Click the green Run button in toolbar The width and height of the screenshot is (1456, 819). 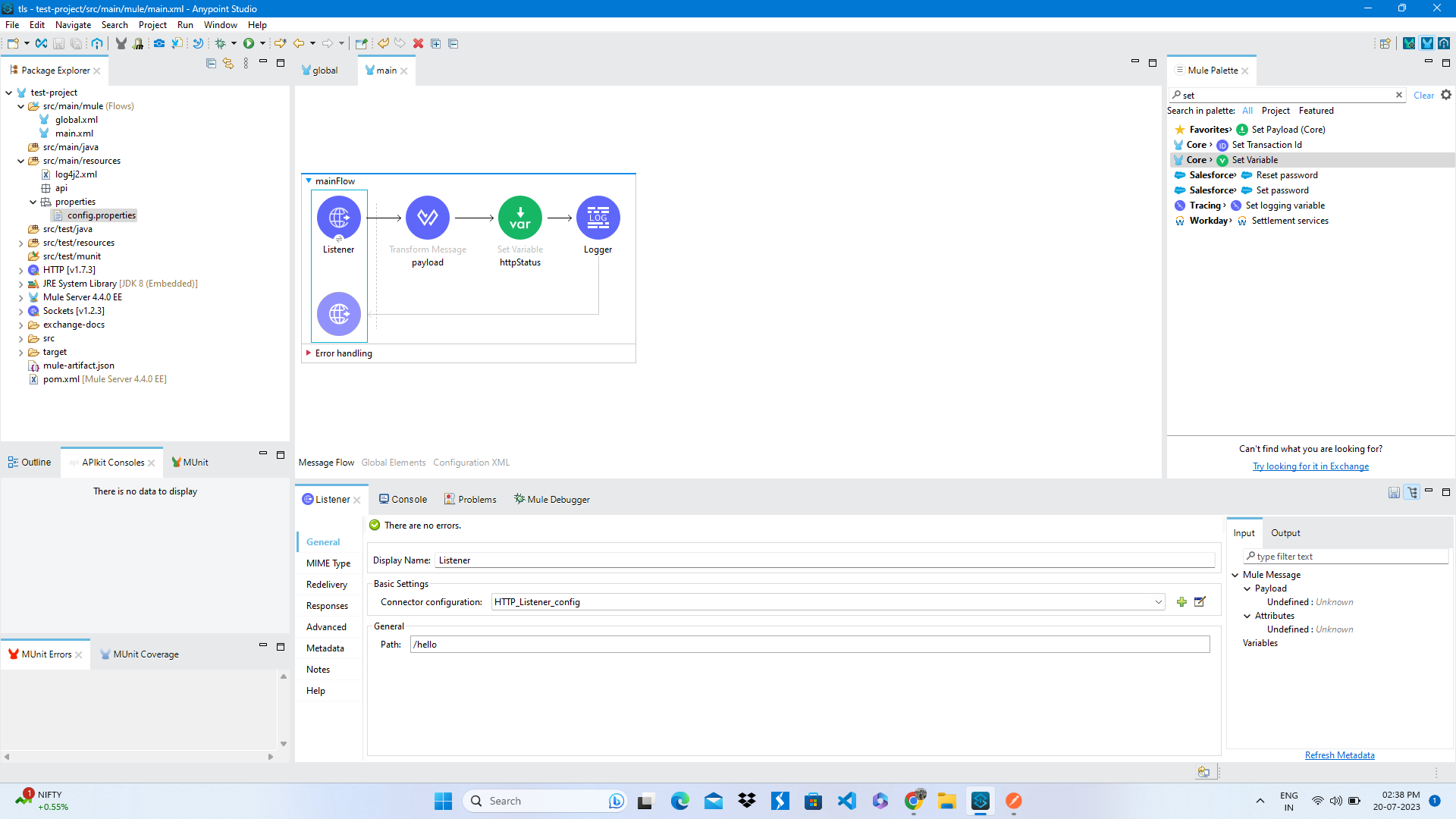[249, 43]
